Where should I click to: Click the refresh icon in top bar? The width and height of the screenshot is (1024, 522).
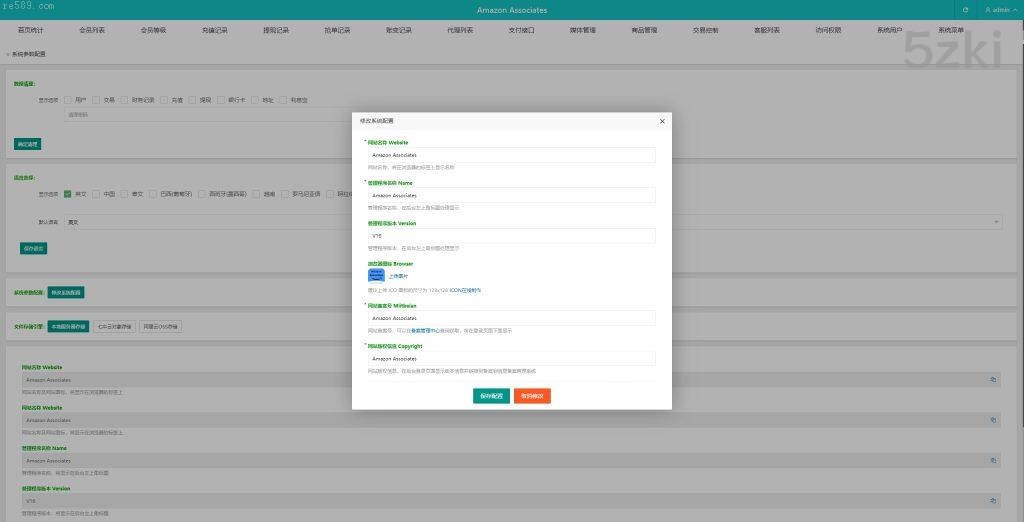965,10
